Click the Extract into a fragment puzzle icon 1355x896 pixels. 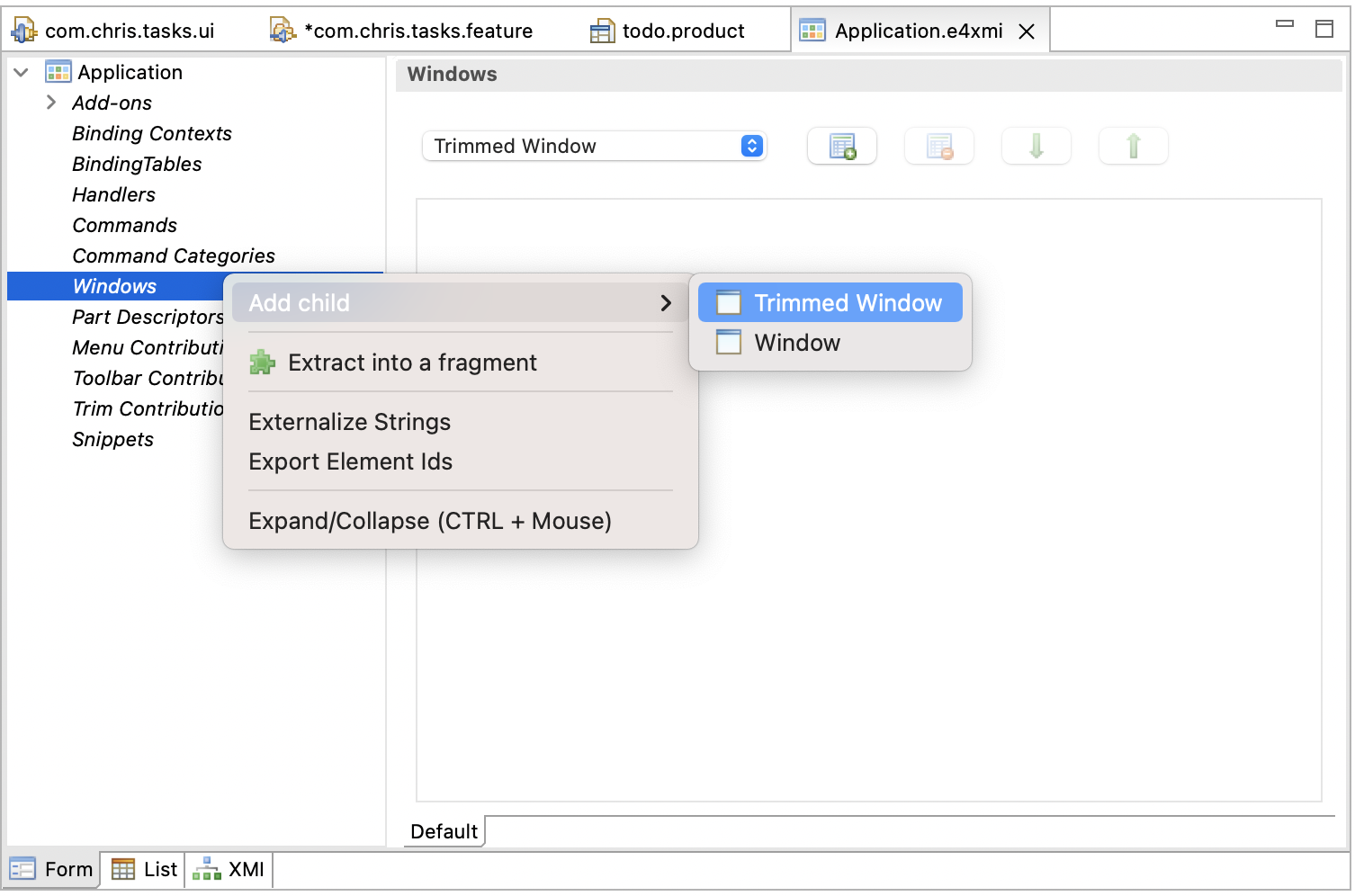[262, 363]
